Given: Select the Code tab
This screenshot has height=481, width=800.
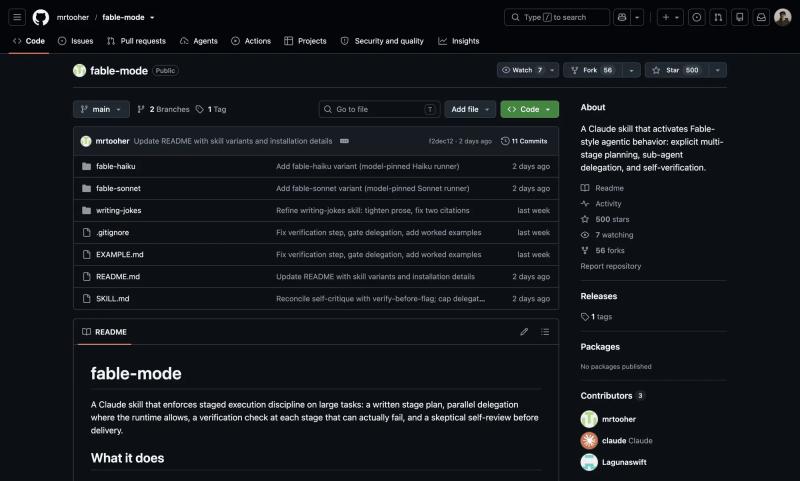Looking at the screenshot, I should (x=29, y=41).
